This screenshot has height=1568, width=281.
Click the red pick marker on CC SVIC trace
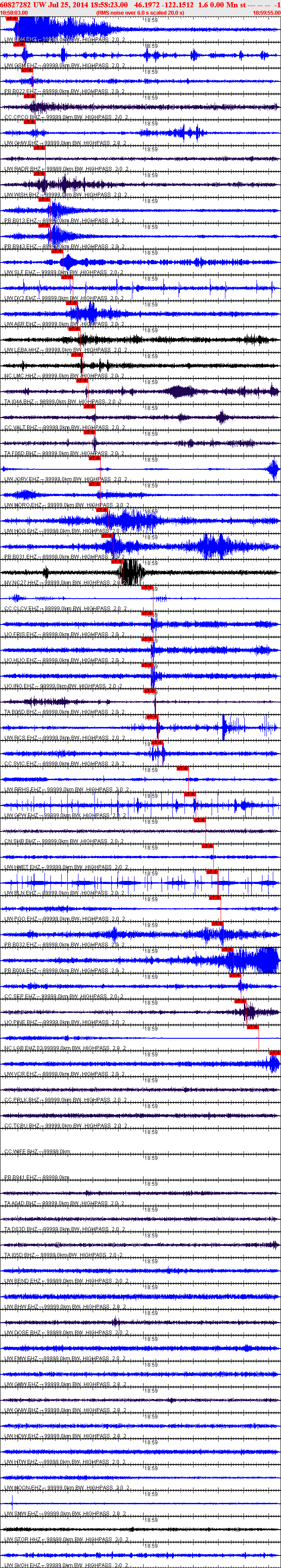[157, 743]
